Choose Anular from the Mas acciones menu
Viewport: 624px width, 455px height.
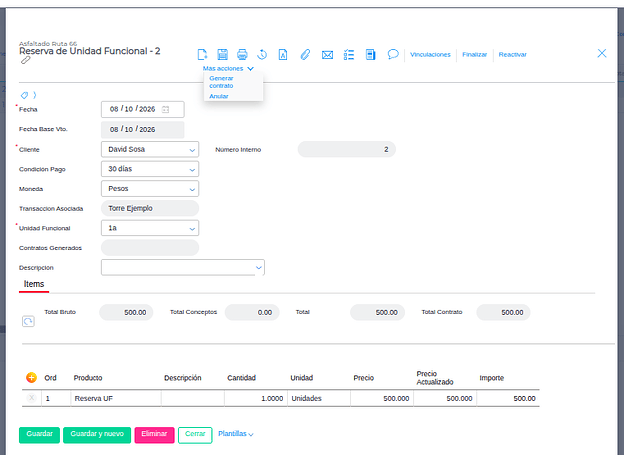[219, 96]
